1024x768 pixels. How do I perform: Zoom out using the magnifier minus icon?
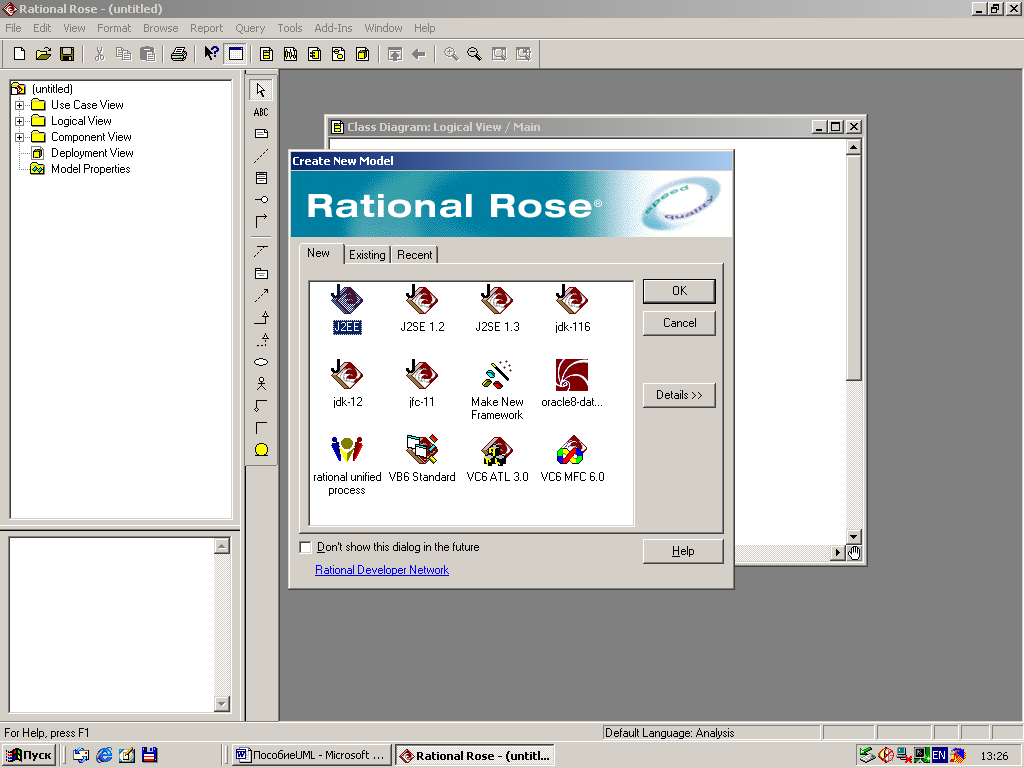474,54
